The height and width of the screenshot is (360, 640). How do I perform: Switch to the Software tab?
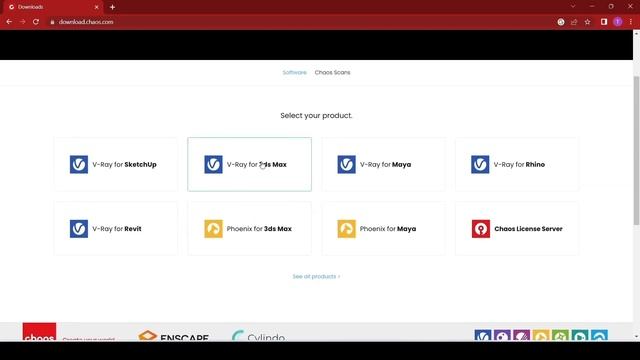tap(294, 72)
